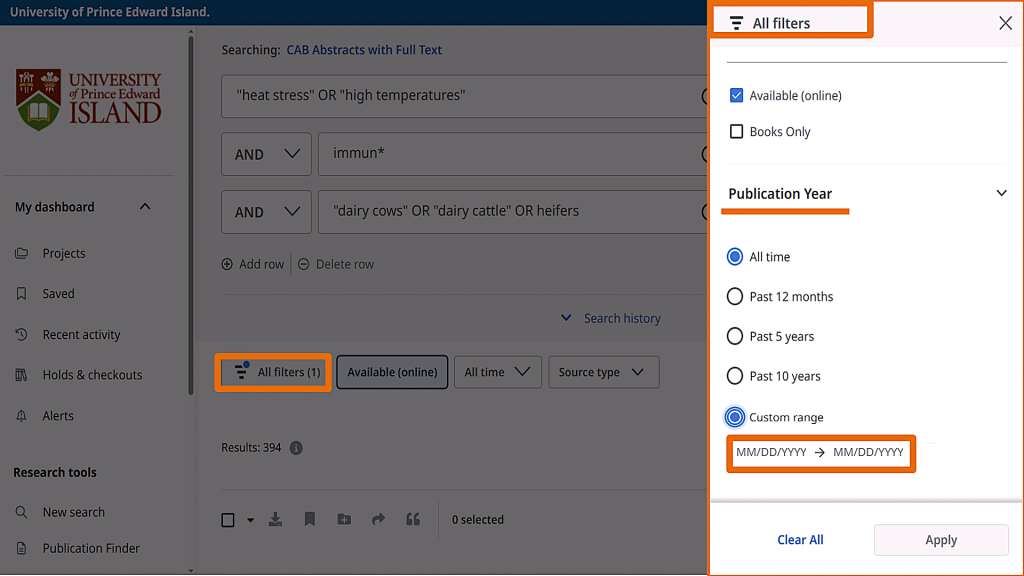
Task: Open Publication Finder in Research tools
Action: [91, 548]
